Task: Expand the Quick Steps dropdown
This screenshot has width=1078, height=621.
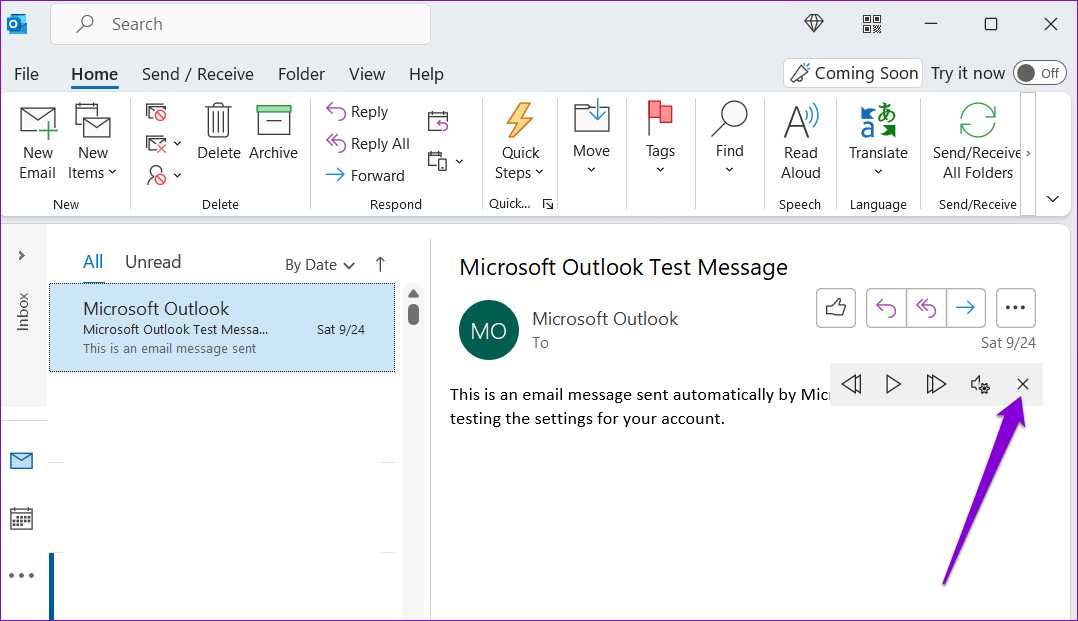Action: pyautogui.click(x=520, y=162)
